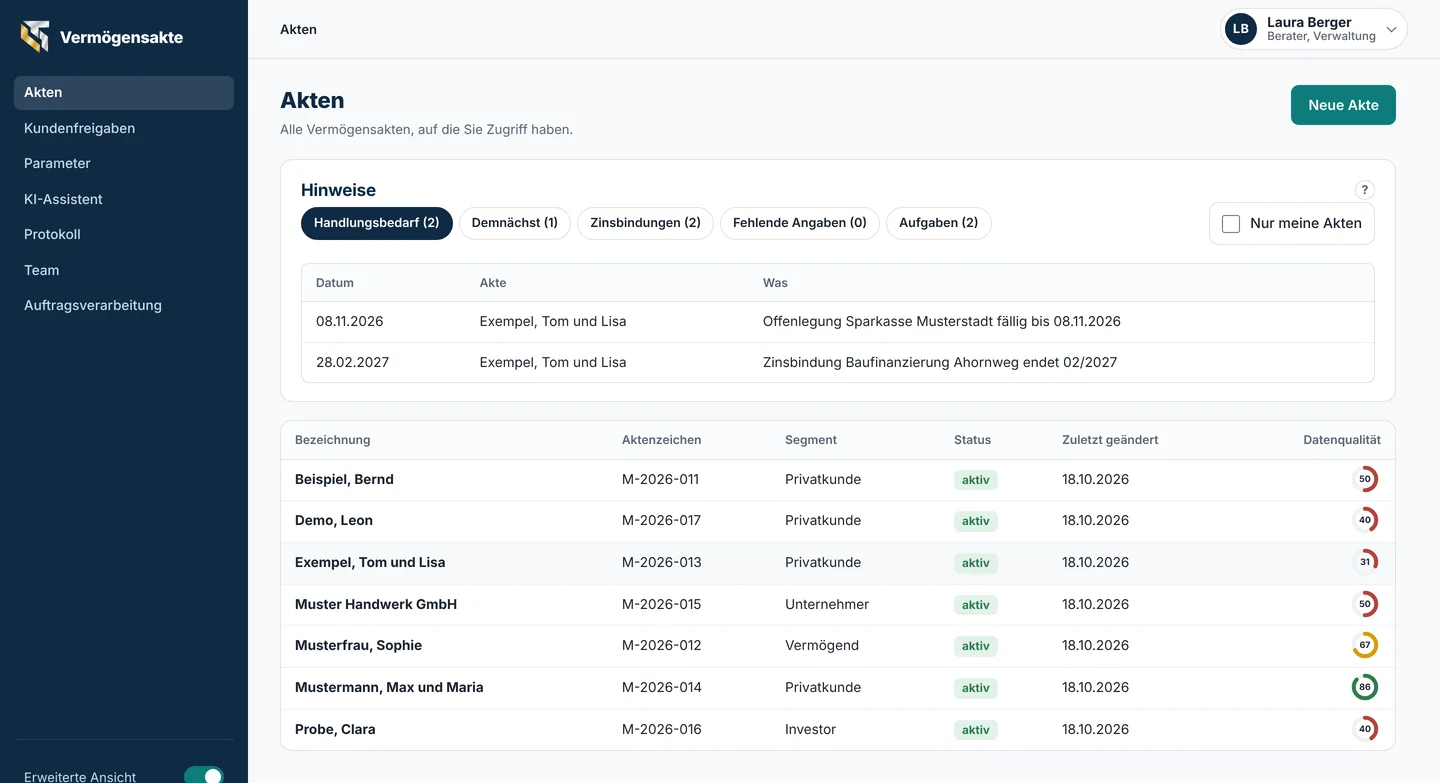
Task: Click data quality ring 86 for Mustermann
Action: (1365, 687)
